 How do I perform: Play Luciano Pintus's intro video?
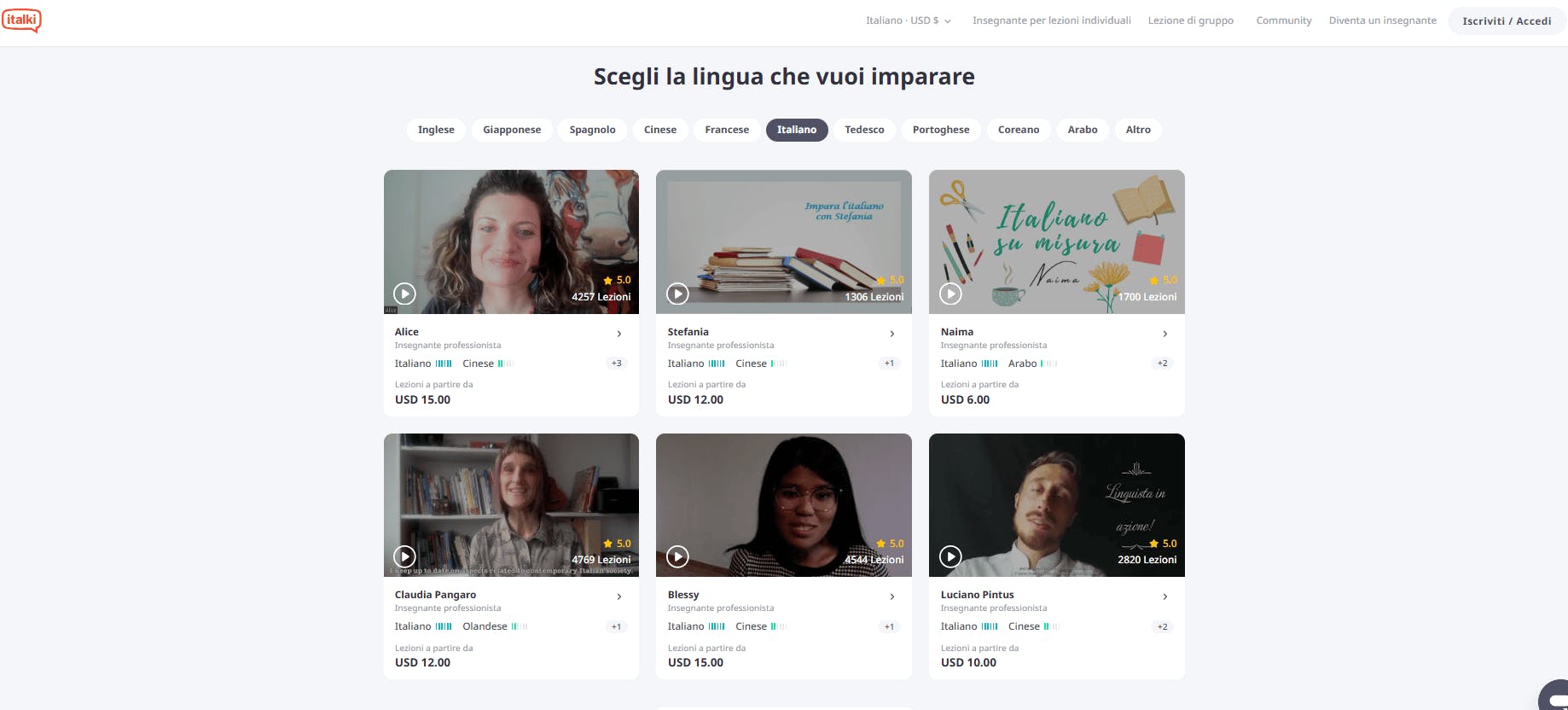(950, 556)
